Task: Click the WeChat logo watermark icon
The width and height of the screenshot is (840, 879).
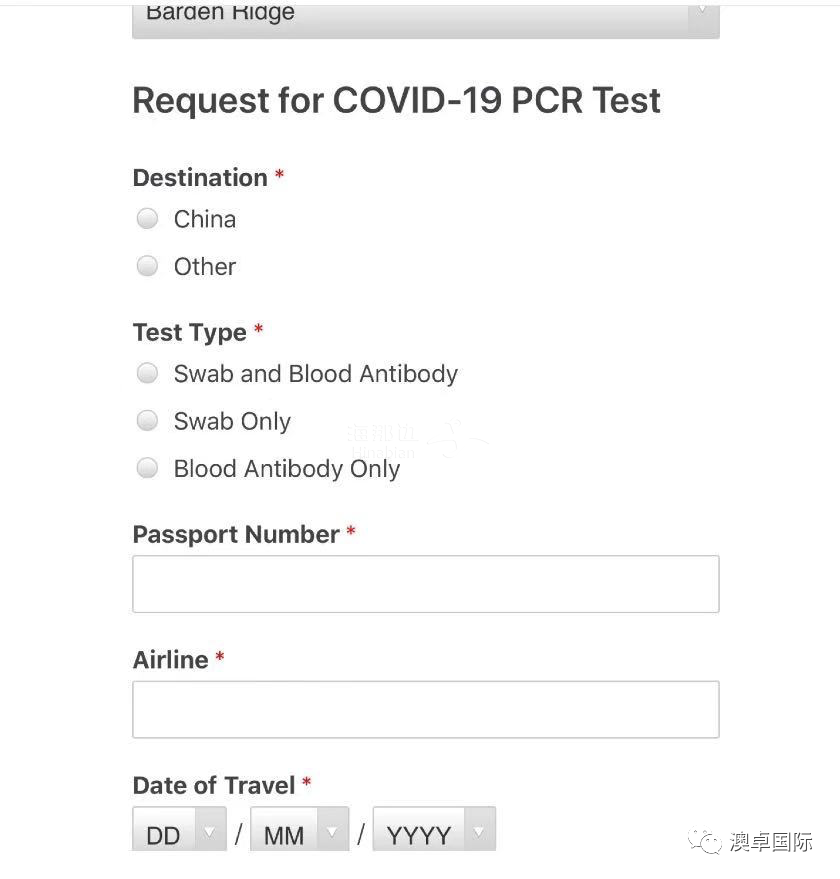Action: (705, 841)
